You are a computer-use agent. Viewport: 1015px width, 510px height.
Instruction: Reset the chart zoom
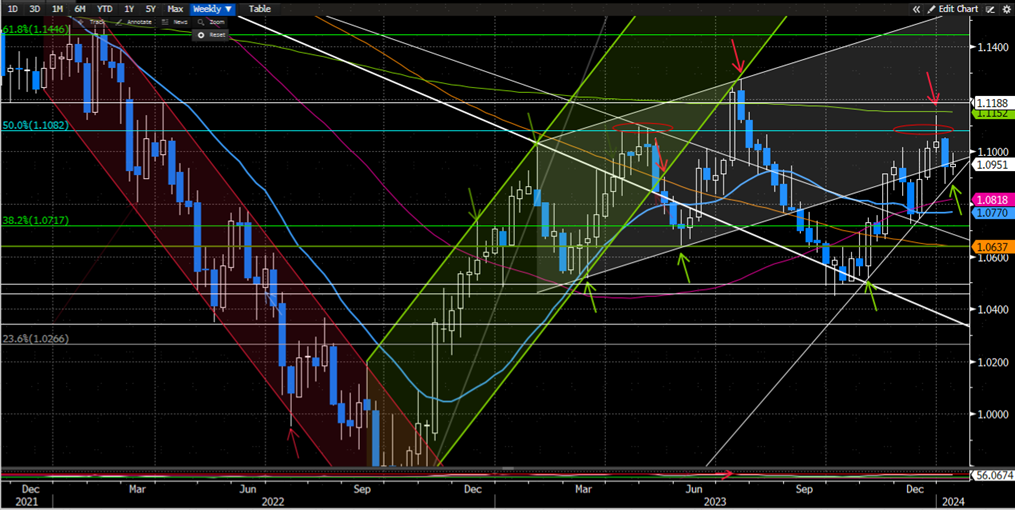[x=211, y=34]
